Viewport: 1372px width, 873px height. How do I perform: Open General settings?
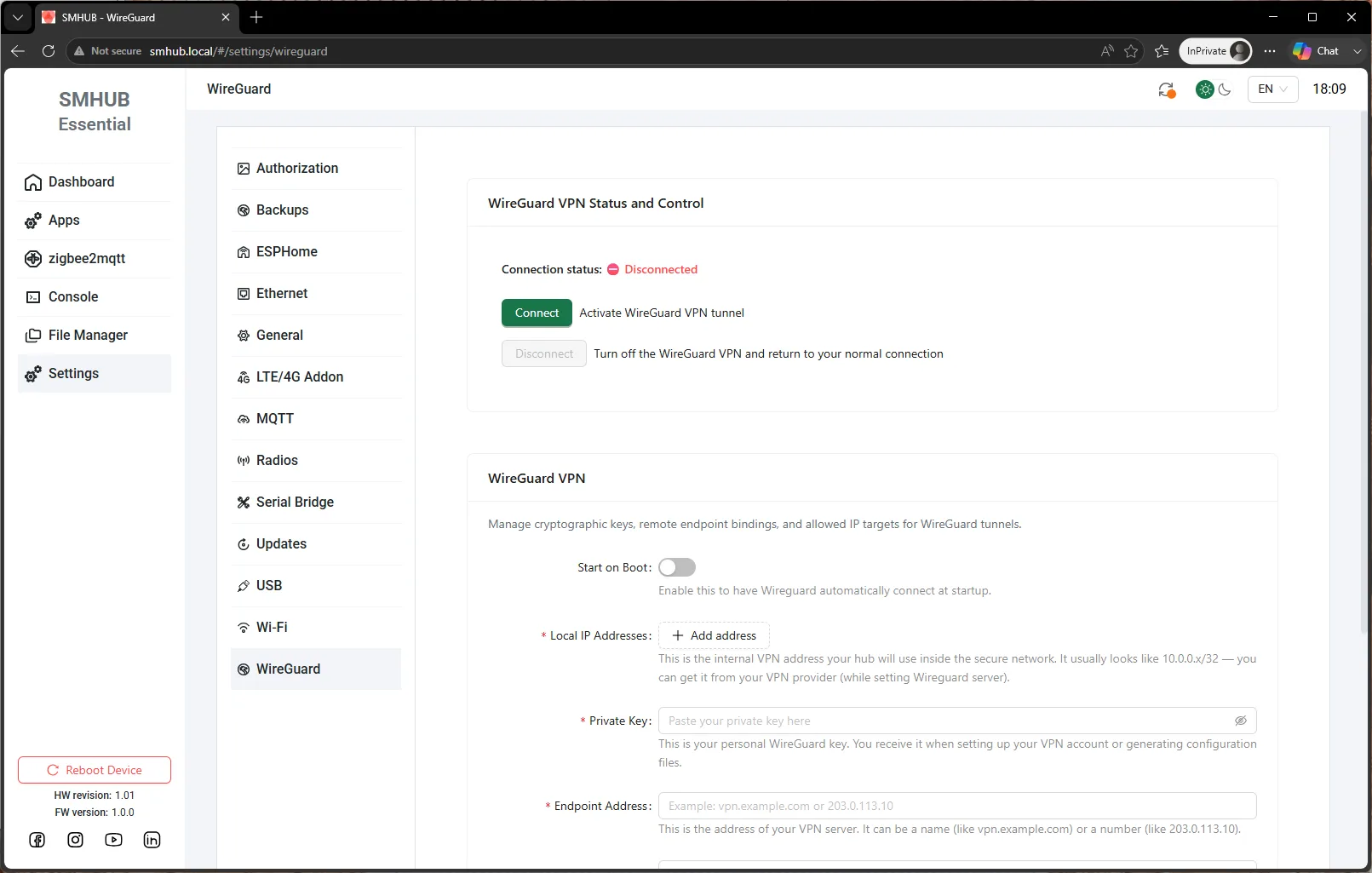click(x=316, y=336)
